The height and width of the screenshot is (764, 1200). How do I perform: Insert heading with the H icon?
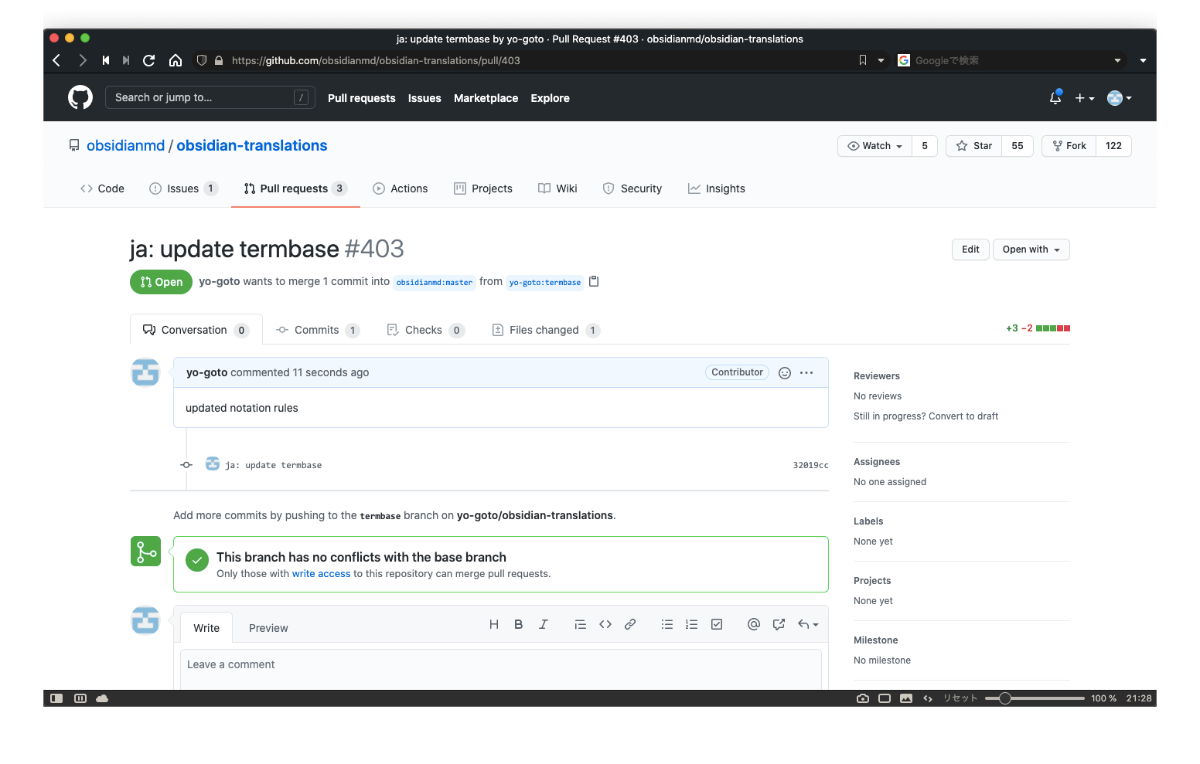(x=494, y=624)
